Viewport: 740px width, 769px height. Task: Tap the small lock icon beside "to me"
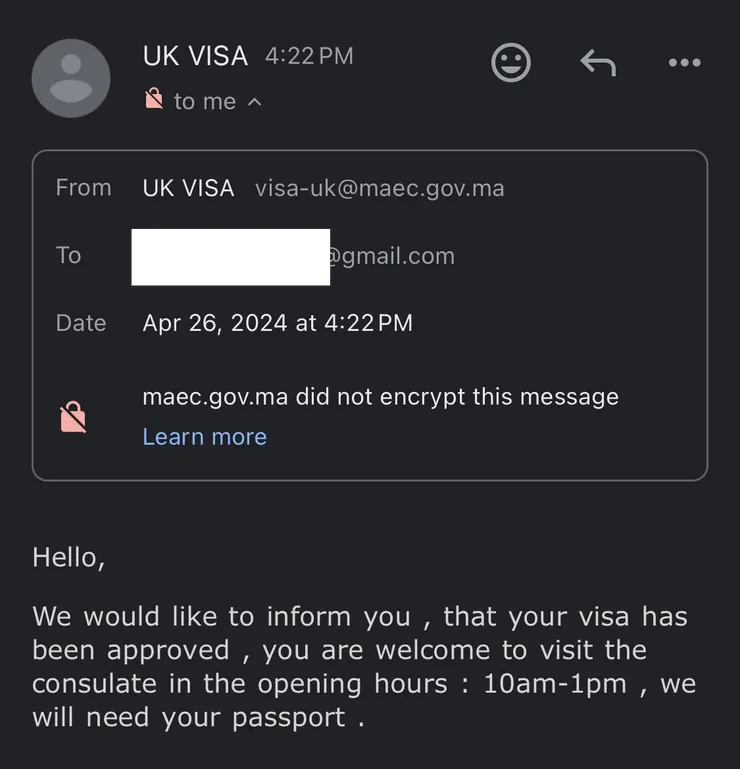click(x=154, y=100)
